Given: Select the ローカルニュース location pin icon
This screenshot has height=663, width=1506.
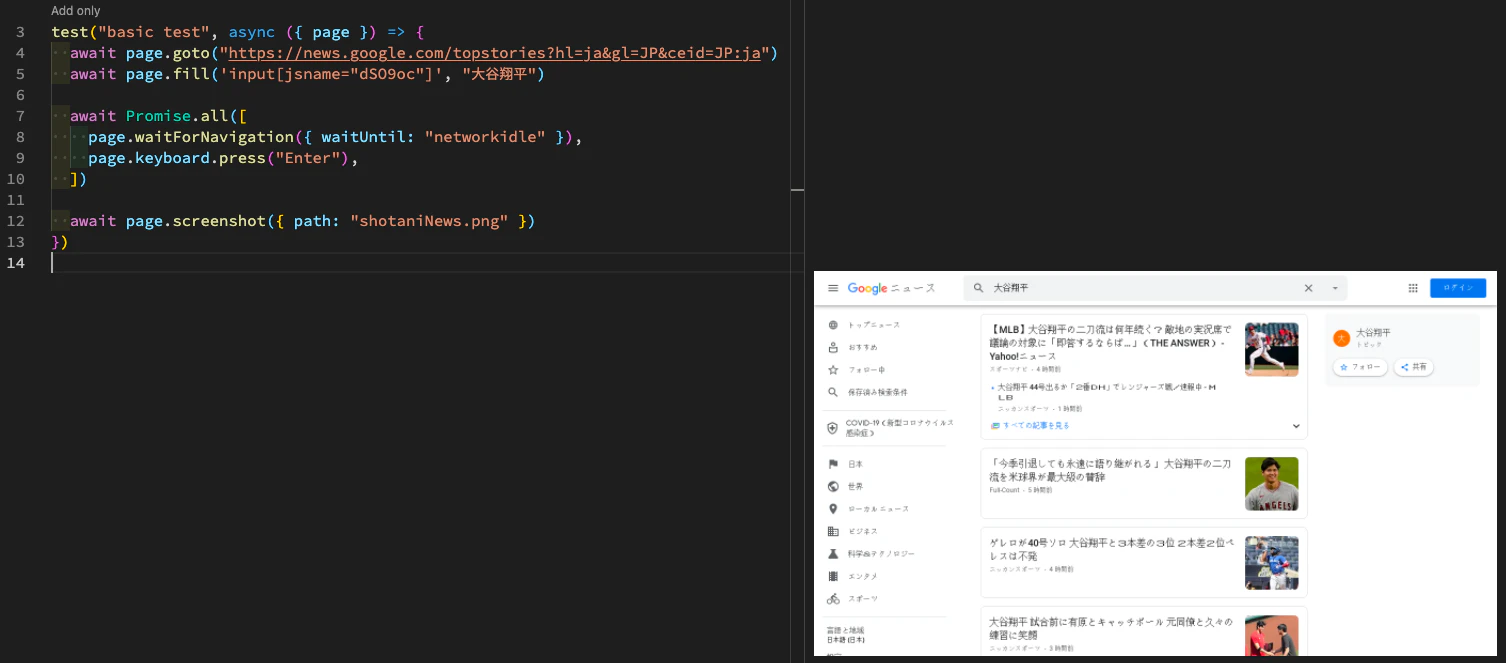Looking at the screenshot, I should 834,508.
